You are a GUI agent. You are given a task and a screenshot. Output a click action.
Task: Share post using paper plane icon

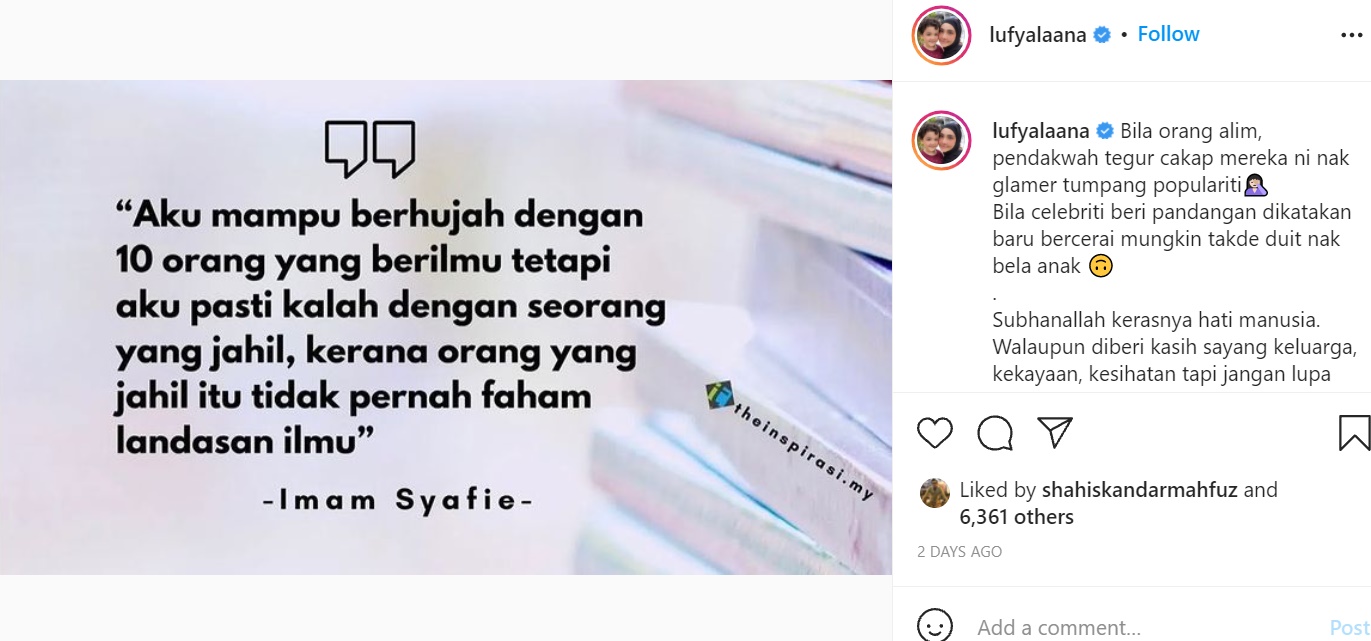[x=1055, y=432]
